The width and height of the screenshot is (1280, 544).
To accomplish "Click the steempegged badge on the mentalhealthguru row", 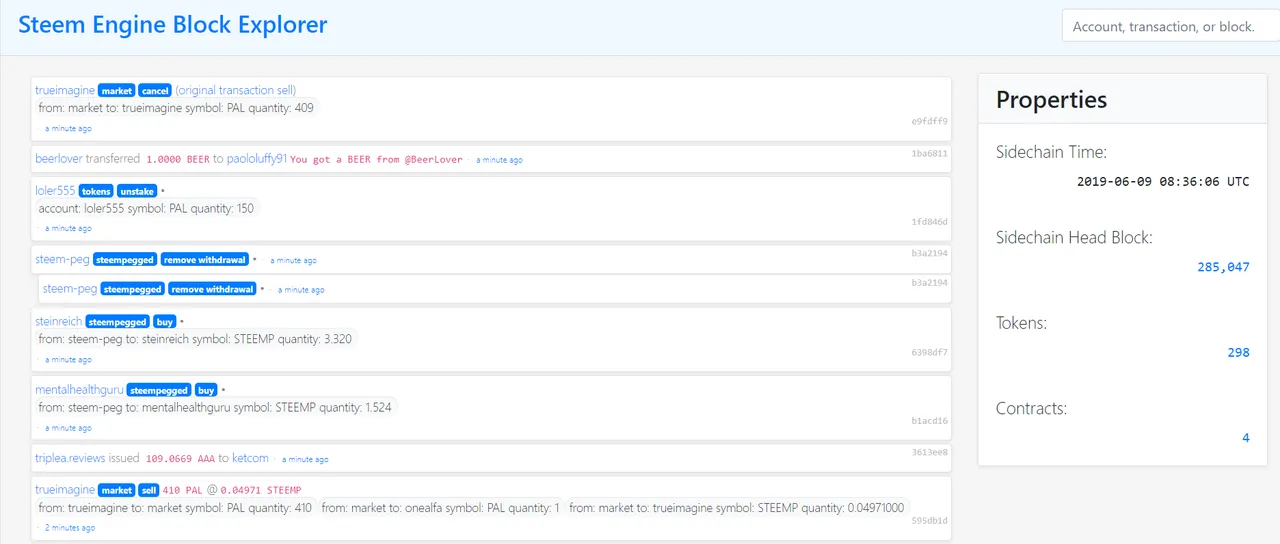I will 158,390.
